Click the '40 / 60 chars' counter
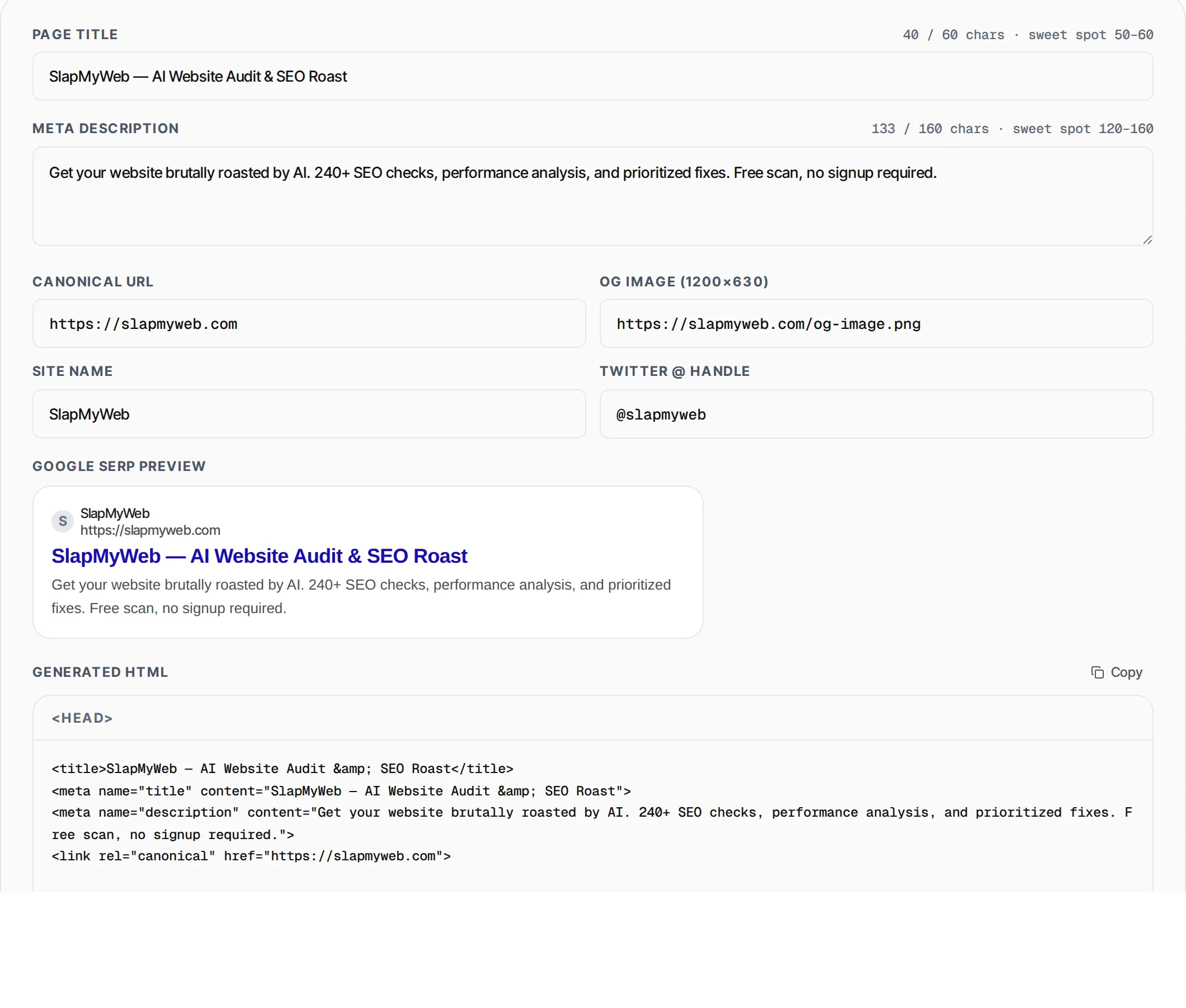 (x=953, y=35)
